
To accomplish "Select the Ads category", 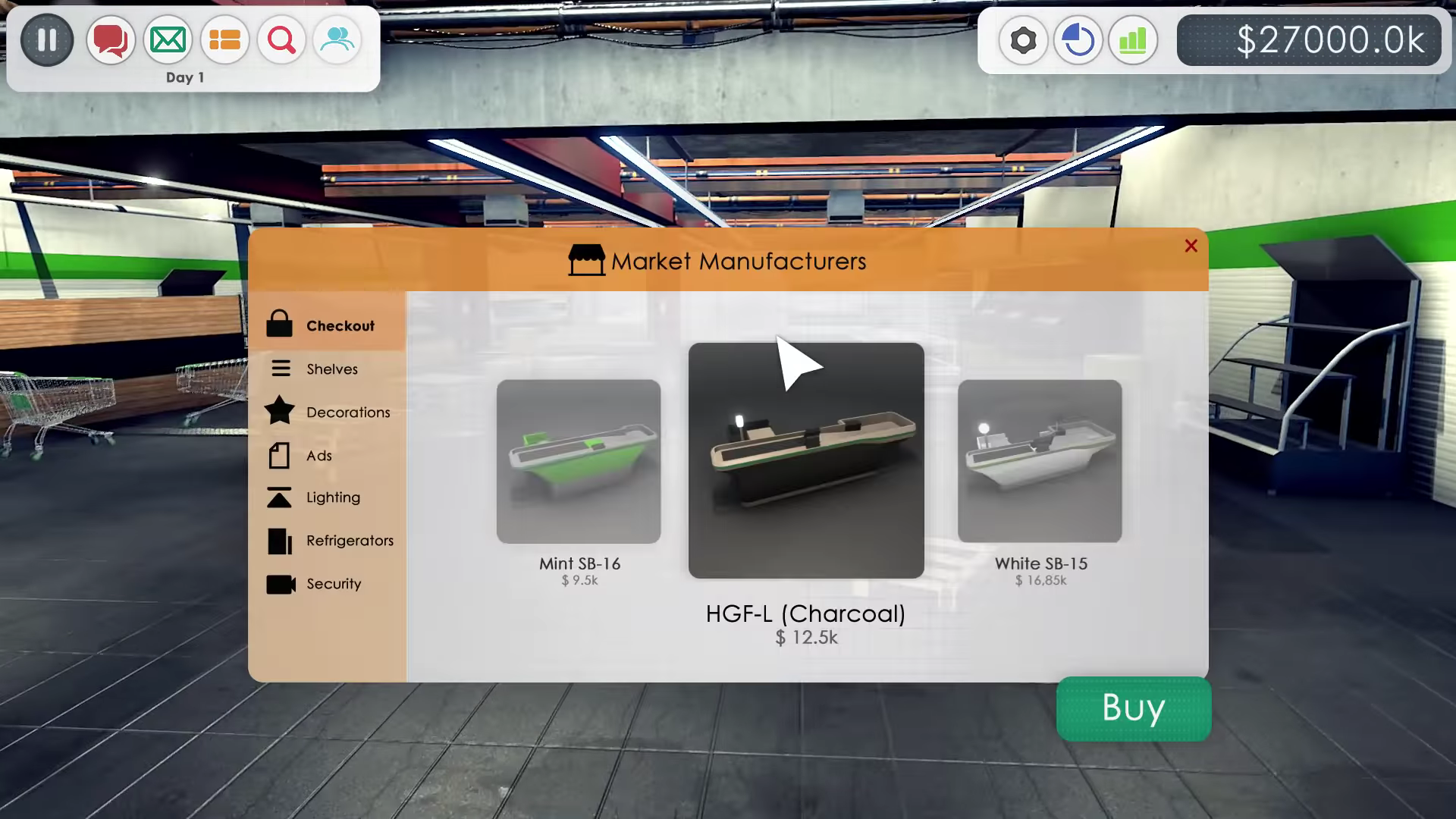I will pos(327,455).
